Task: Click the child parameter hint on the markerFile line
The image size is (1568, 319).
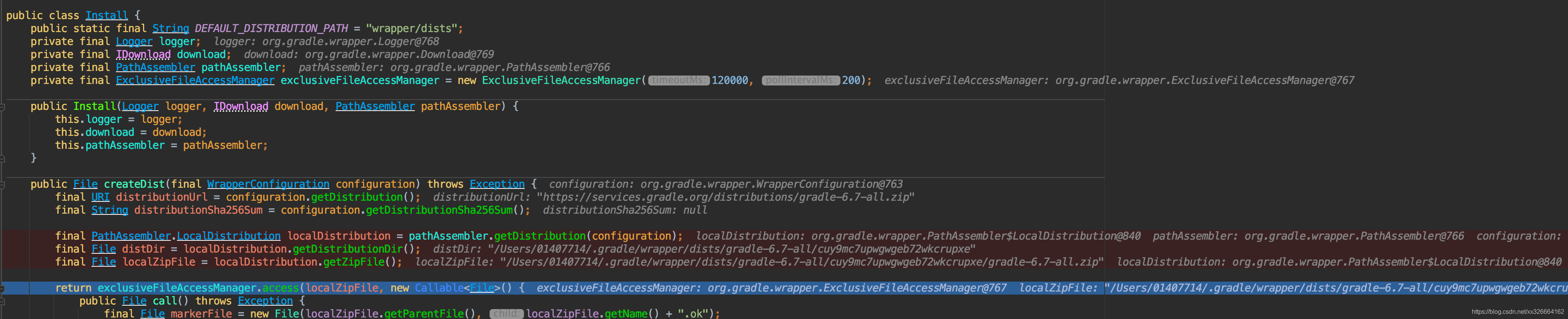Action: tap(506, 314)
